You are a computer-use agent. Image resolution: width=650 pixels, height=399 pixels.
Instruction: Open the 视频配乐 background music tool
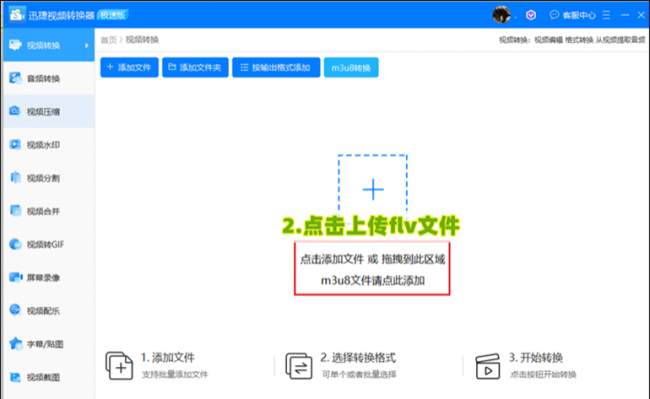[49, 311]
